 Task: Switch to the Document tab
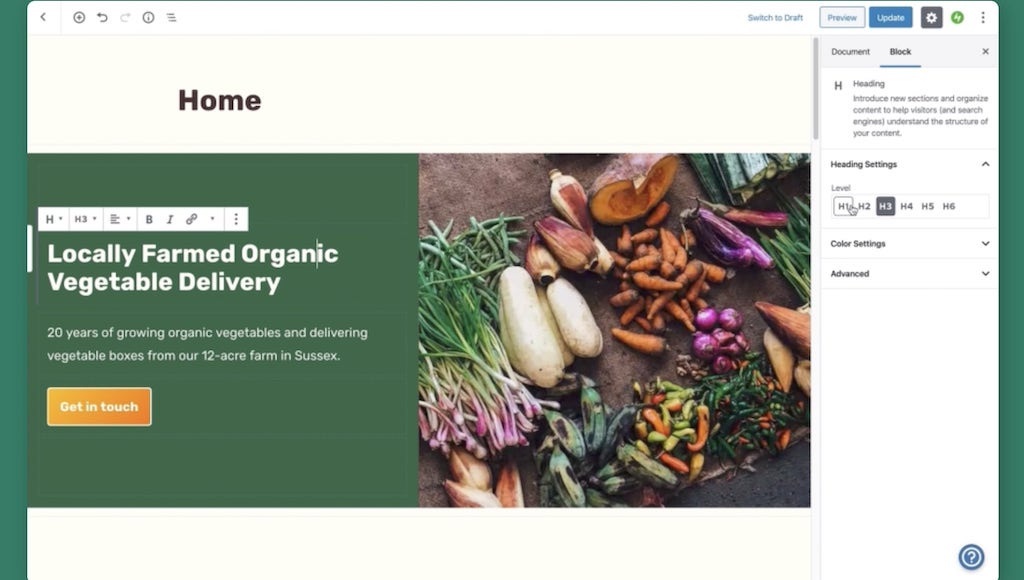pyautogui.click(x=850, y=52)
